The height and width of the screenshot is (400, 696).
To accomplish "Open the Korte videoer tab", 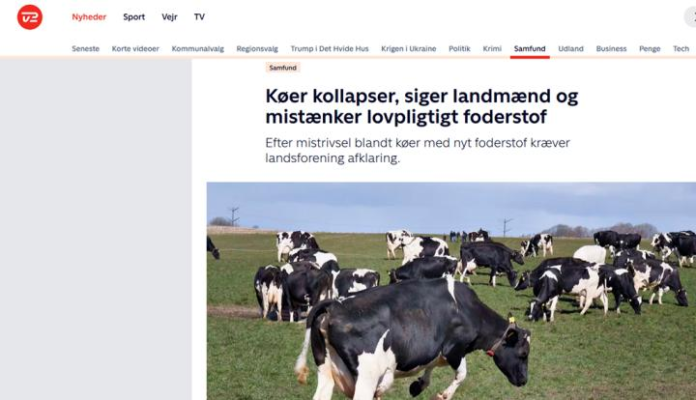I will point(135,49).
